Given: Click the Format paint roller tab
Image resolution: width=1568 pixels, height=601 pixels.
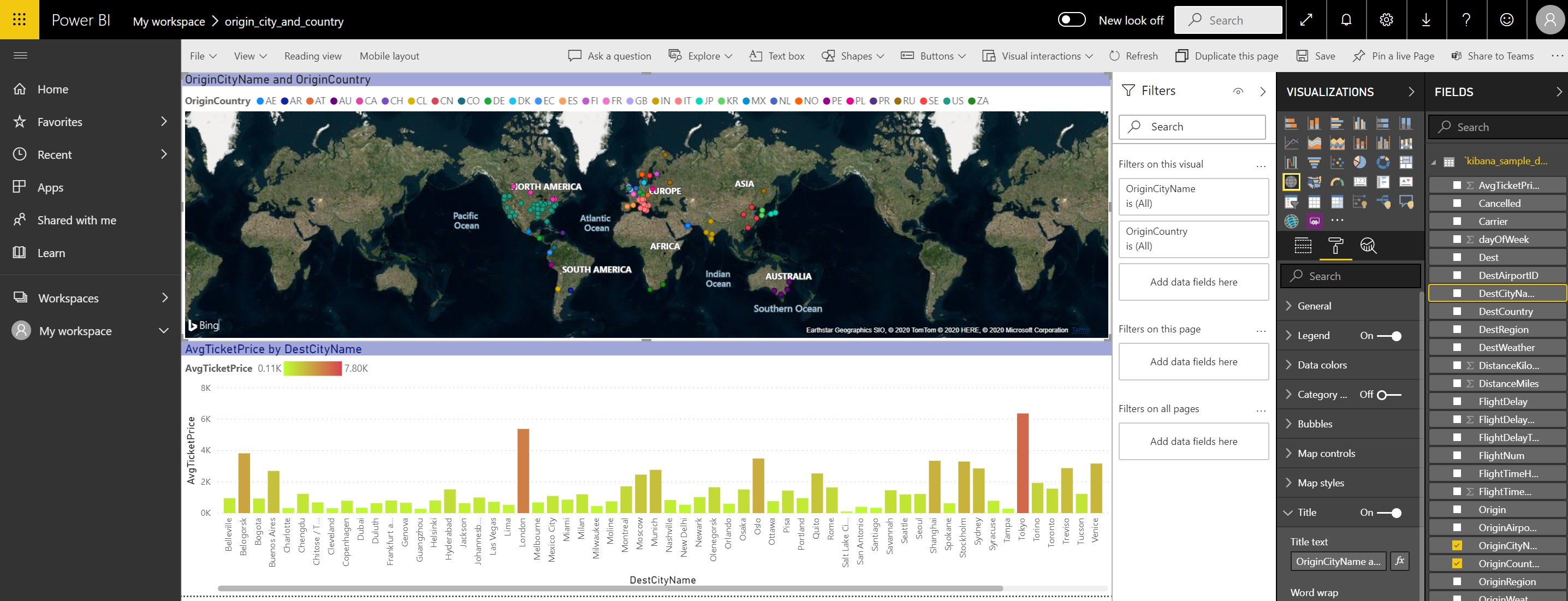Looking at the screenshot, I should tap(1336, 246).
